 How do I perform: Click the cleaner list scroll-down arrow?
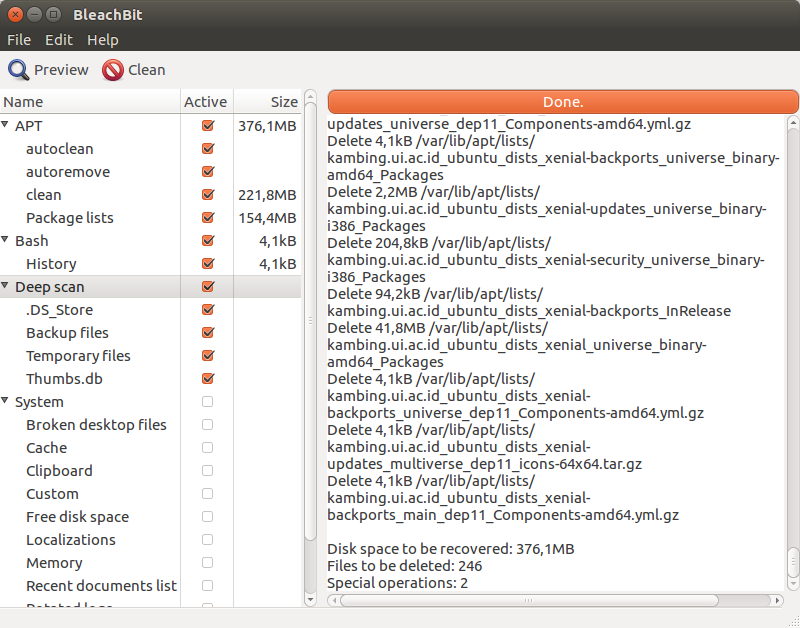[x=310, y=600]
